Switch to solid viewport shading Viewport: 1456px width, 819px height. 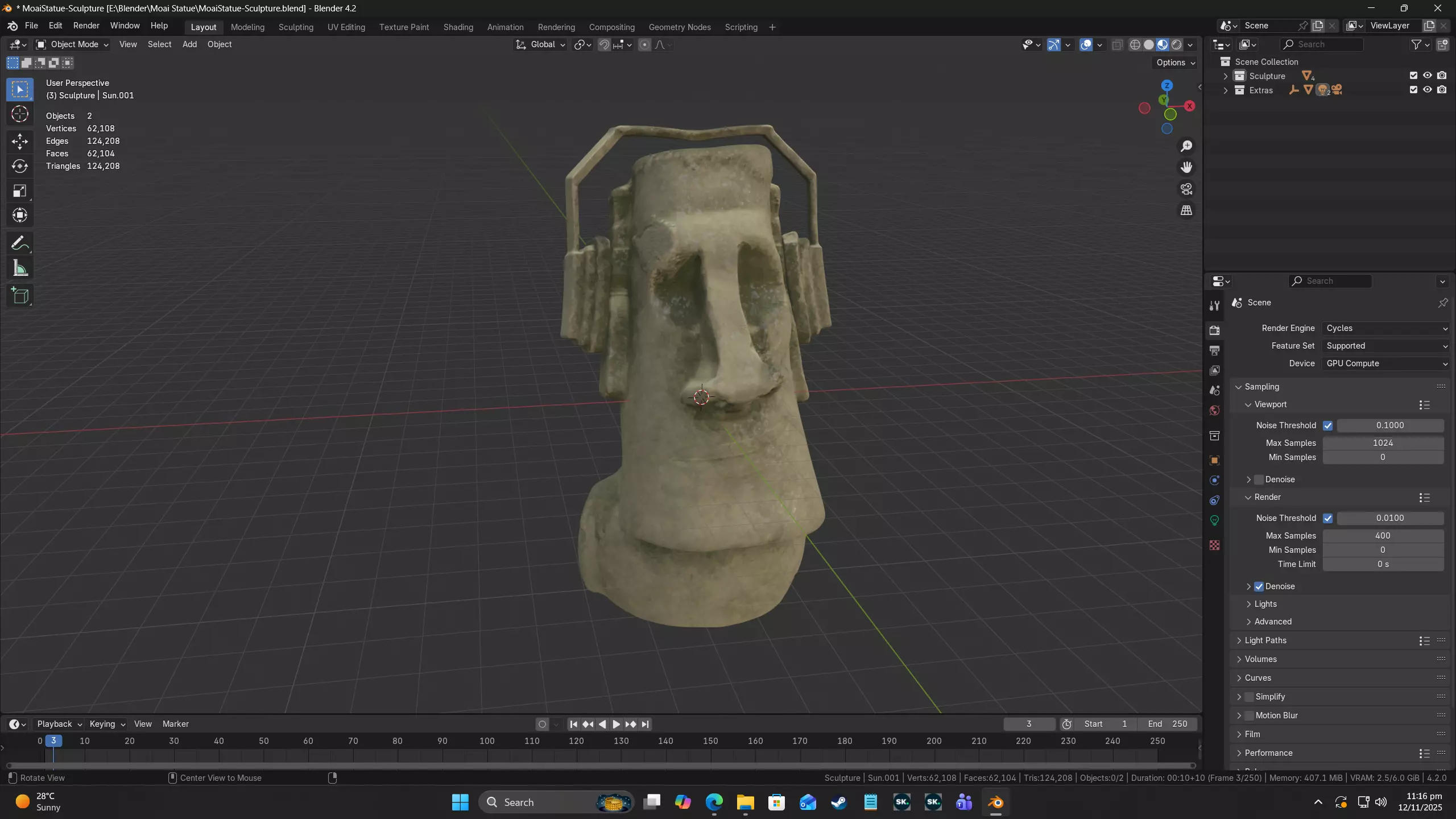click(1149, 45)
